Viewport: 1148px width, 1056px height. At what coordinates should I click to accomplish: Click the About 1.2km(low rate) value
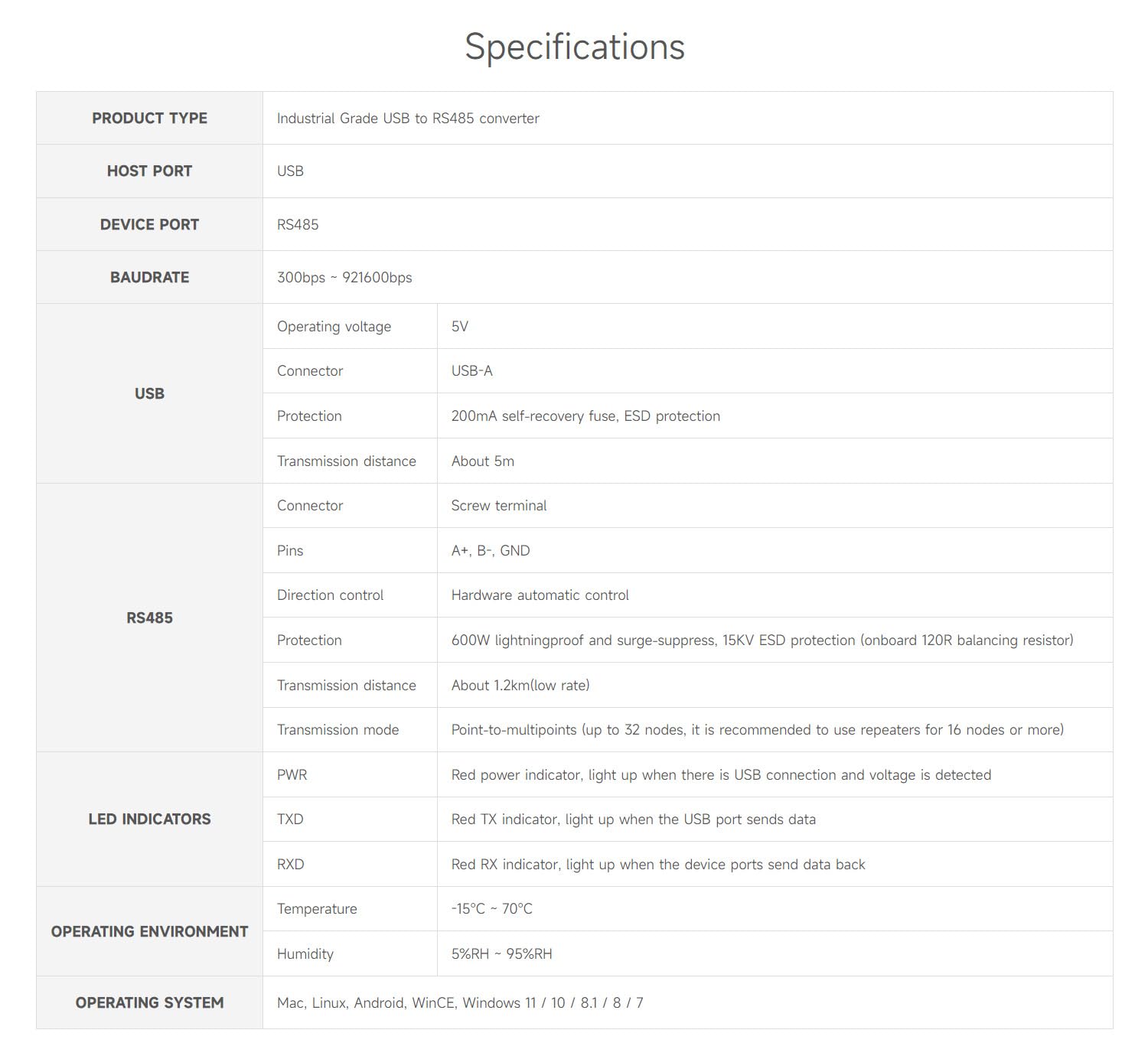coord(520,685)
